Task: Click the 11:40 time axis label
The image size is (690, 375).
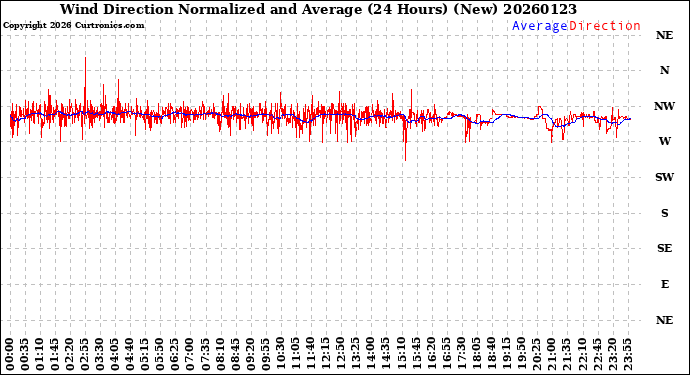Action: [x=311, y=354]
